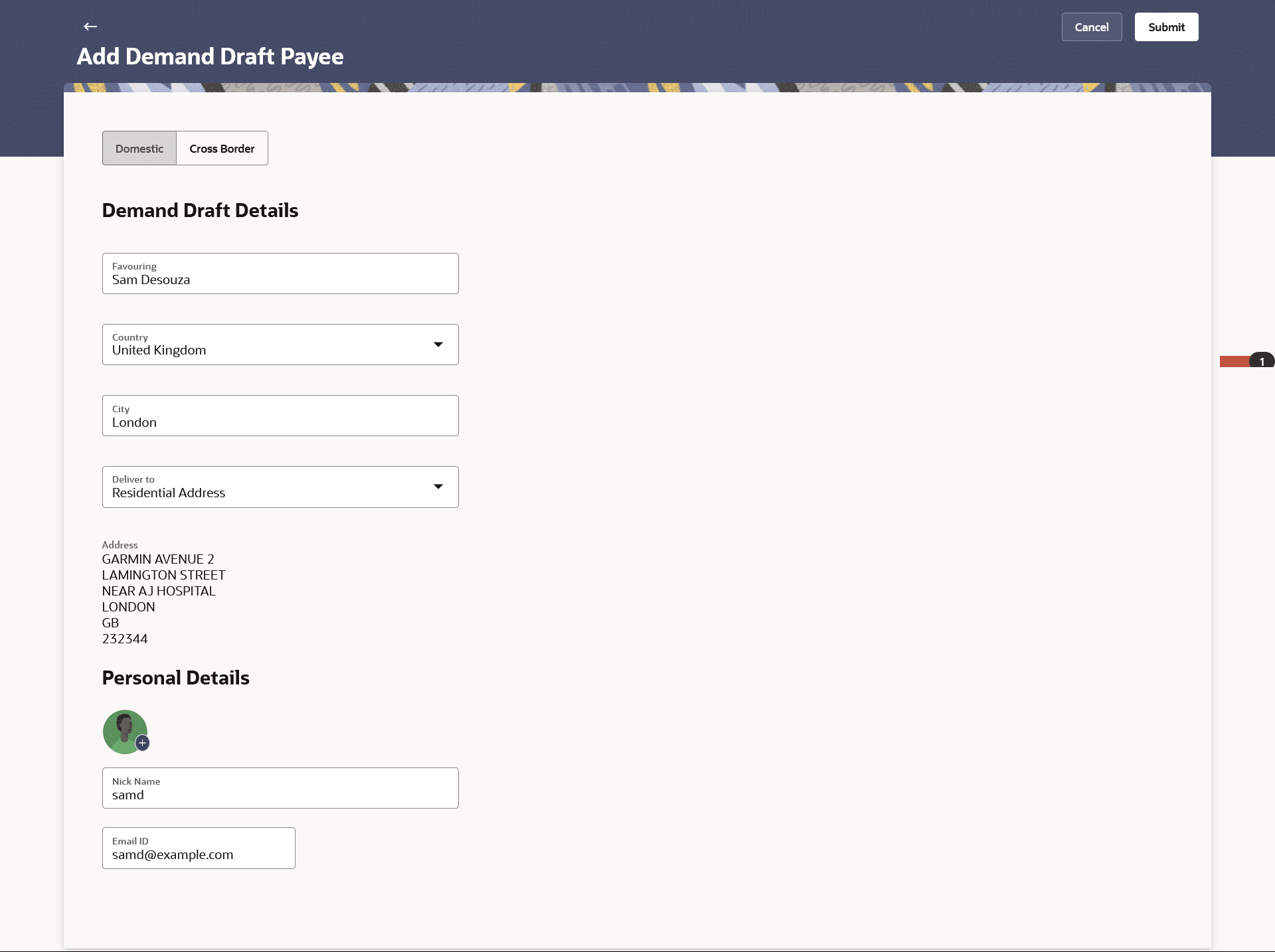This screenshot has height=952, width=1275.
Task: Click the Add Demand Draft Payee heading
Action: pos(210,56)
